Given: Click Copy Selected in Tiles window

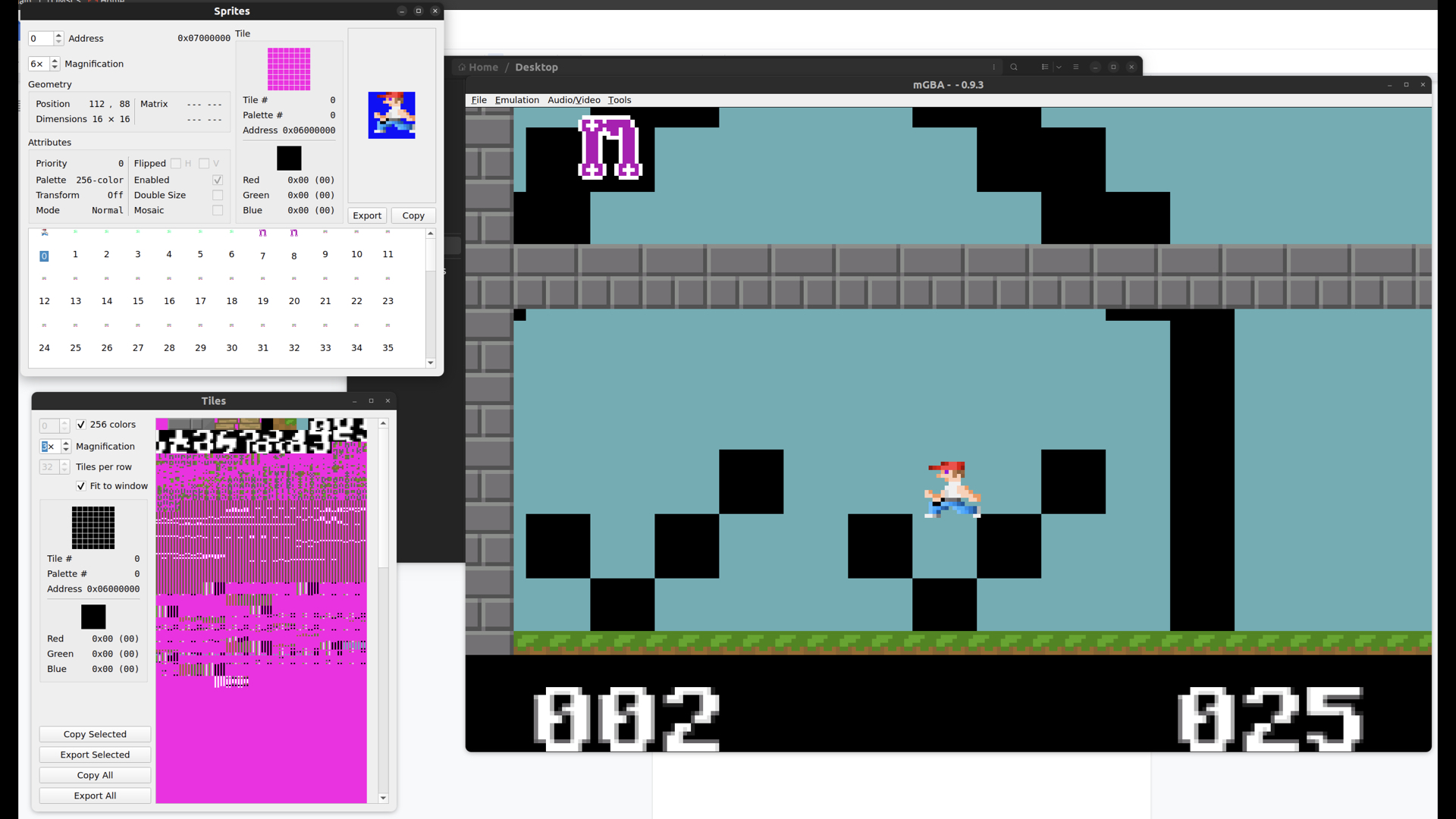Looking at the screenshot, I should pyautogui.click(x=95, y=734).
